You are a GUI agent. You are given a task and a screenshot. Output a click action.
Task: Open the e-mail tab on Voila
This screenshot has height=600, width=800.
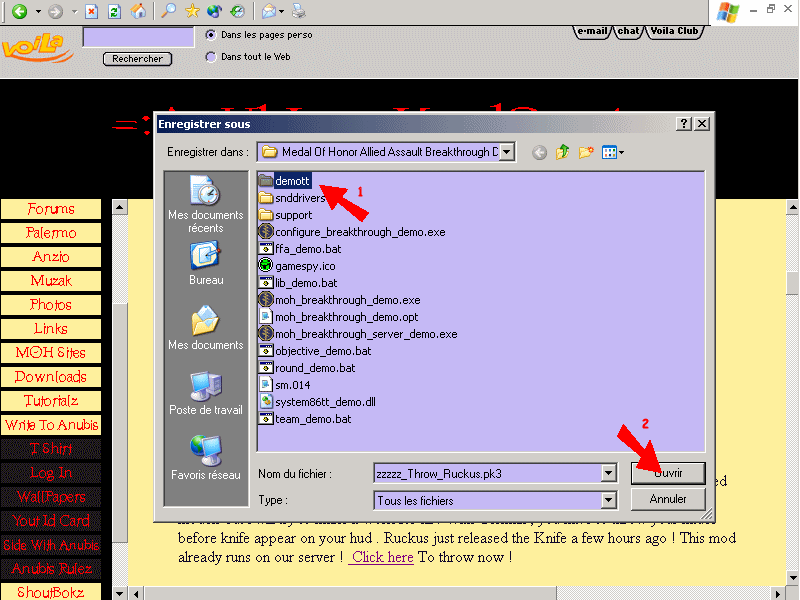[x=592, y=31]
